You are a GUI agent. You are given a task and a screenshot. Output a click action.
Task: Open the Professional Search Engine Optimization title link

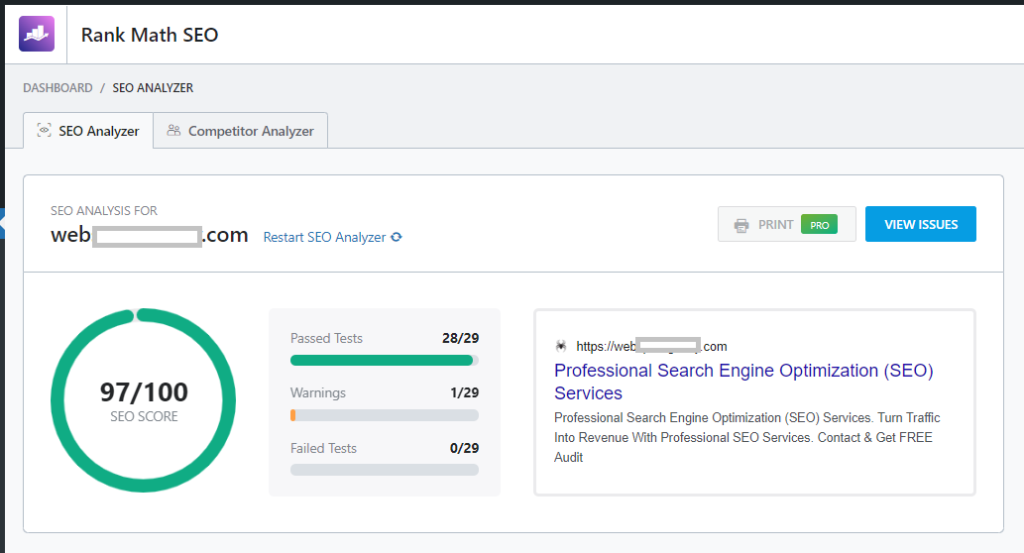744,382
